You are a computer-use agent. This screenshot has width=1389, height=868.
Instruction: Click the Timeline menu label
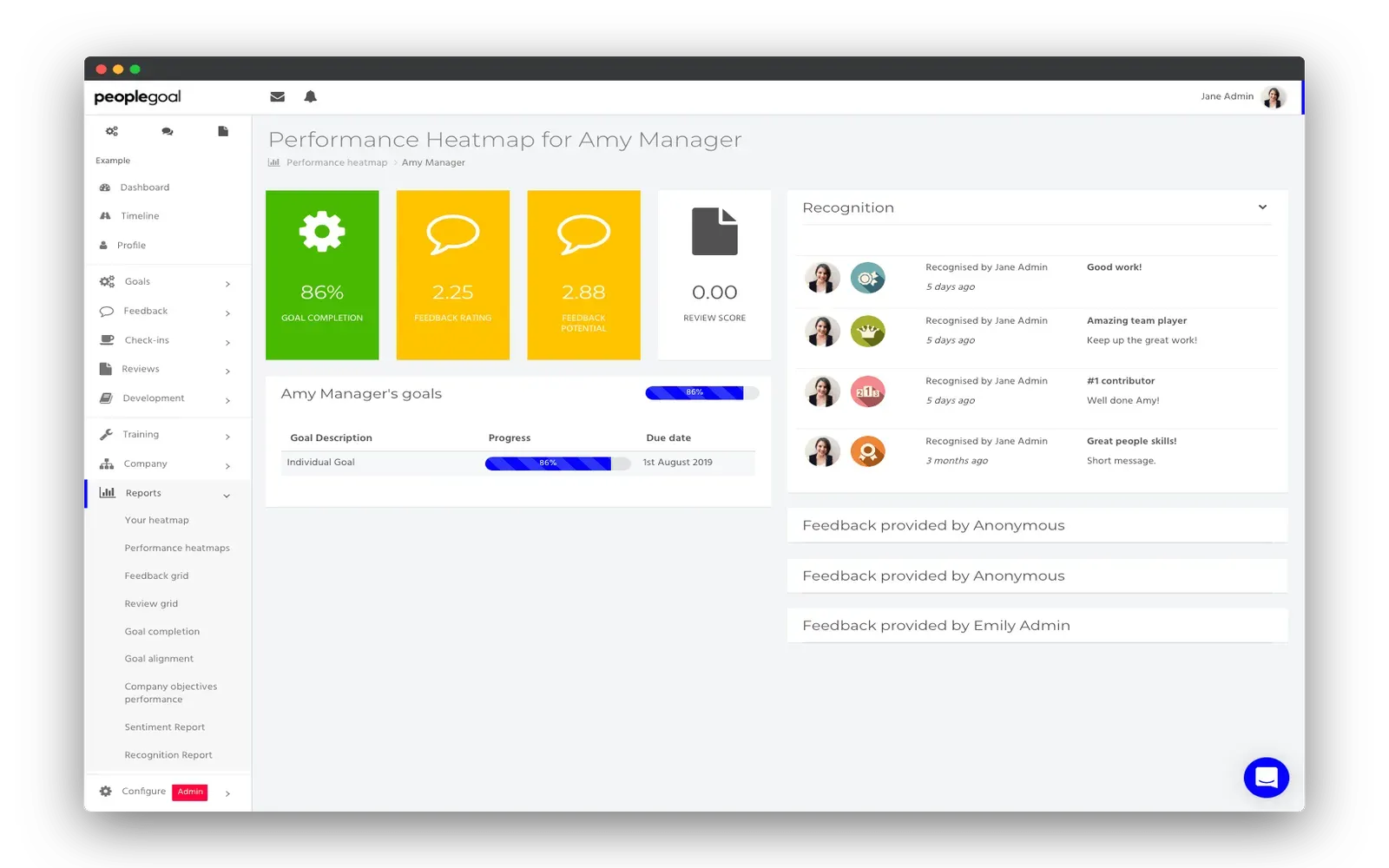pyautogui.click(x=140, y=216)
